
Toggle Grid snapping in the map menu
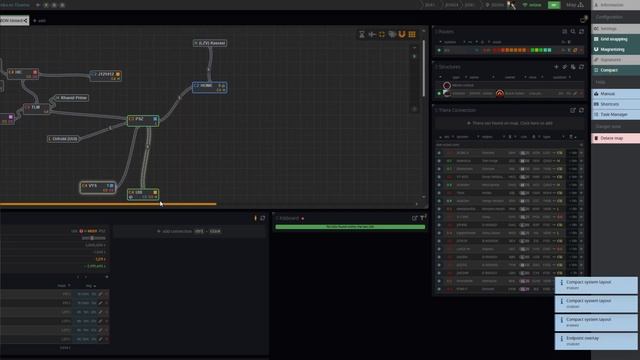[616, 39]
